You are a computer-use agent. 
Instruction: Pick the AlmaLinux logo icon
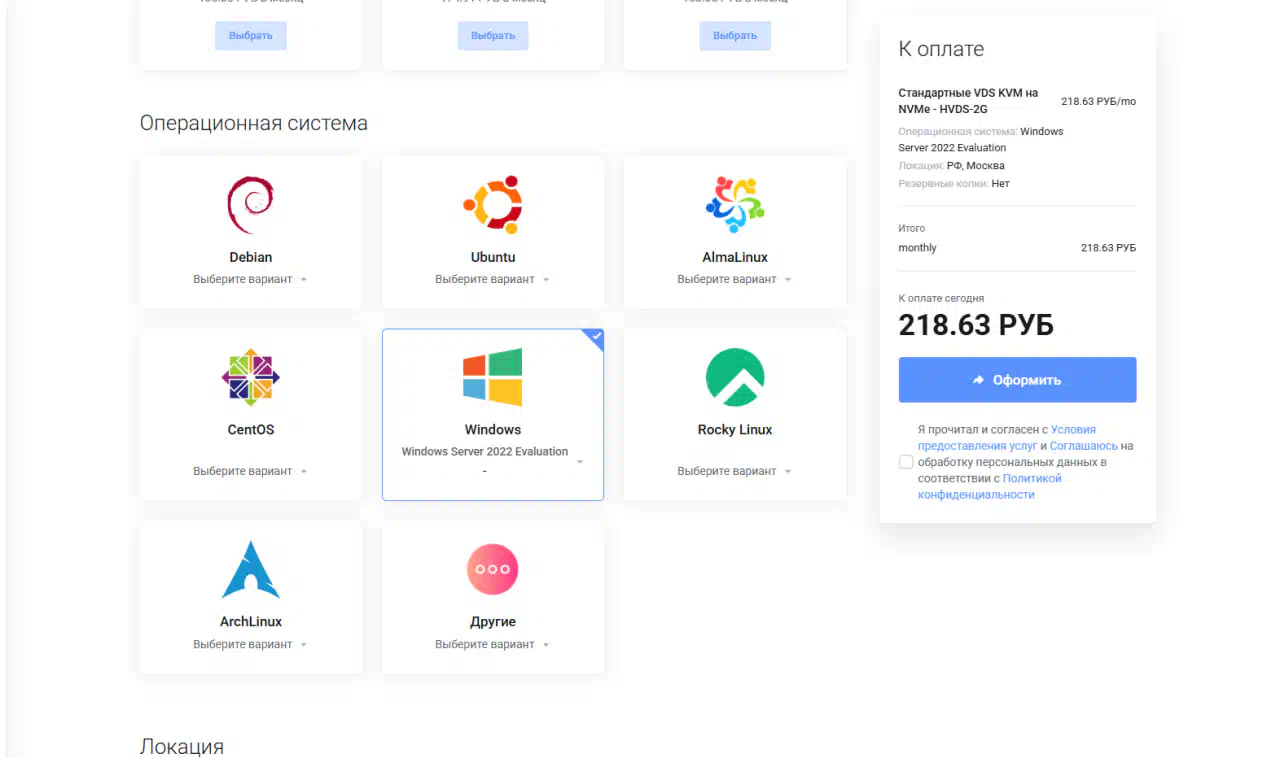tap(735, 204)
